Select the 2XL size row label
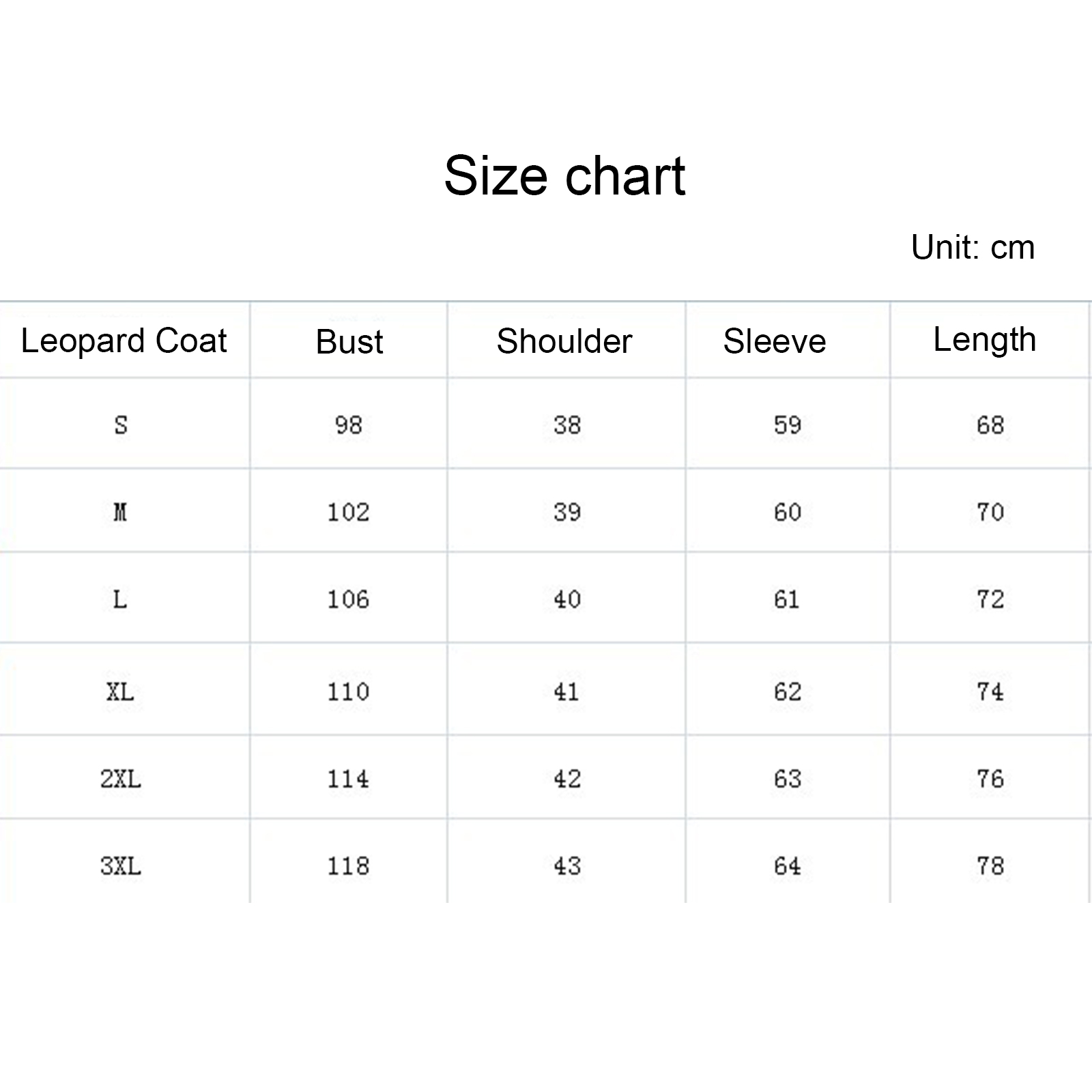1092x1092 pixels. [121, 779]
